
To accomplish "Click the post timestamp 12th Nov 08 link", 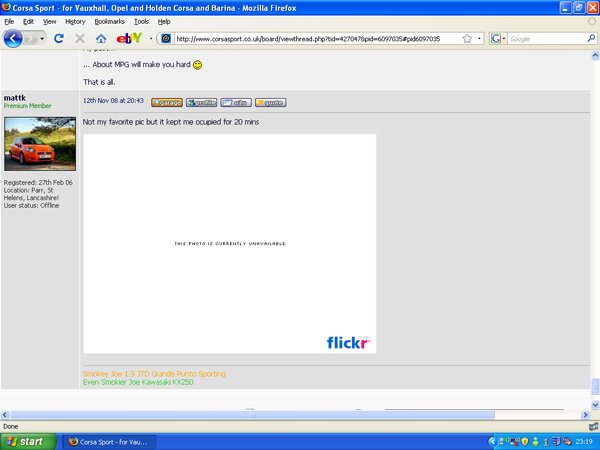I will (112, 101).
